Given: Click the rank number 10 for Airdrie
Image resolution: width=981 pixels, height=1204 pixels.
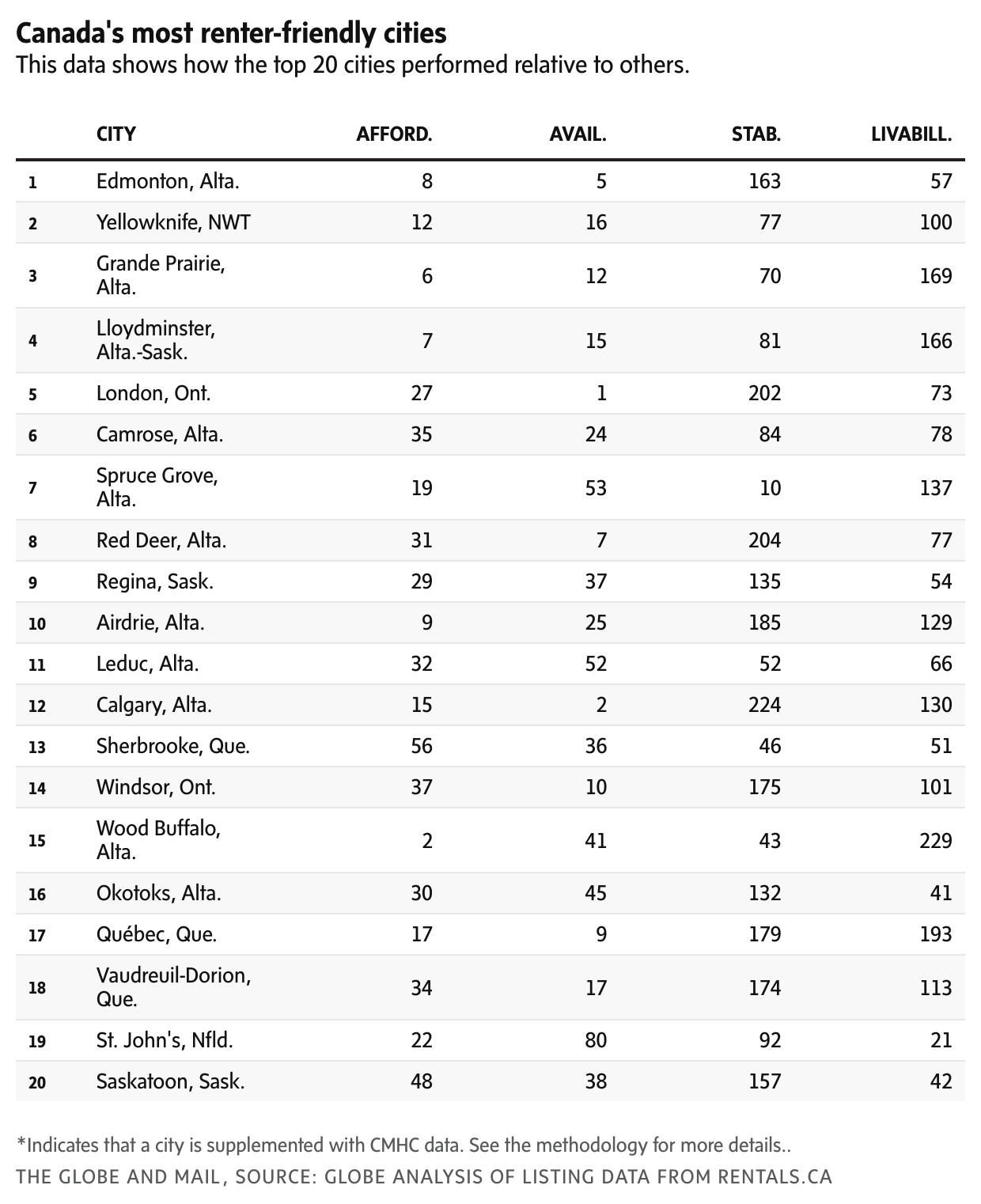Looking at the screenshot, I should [x=37, y=623].
